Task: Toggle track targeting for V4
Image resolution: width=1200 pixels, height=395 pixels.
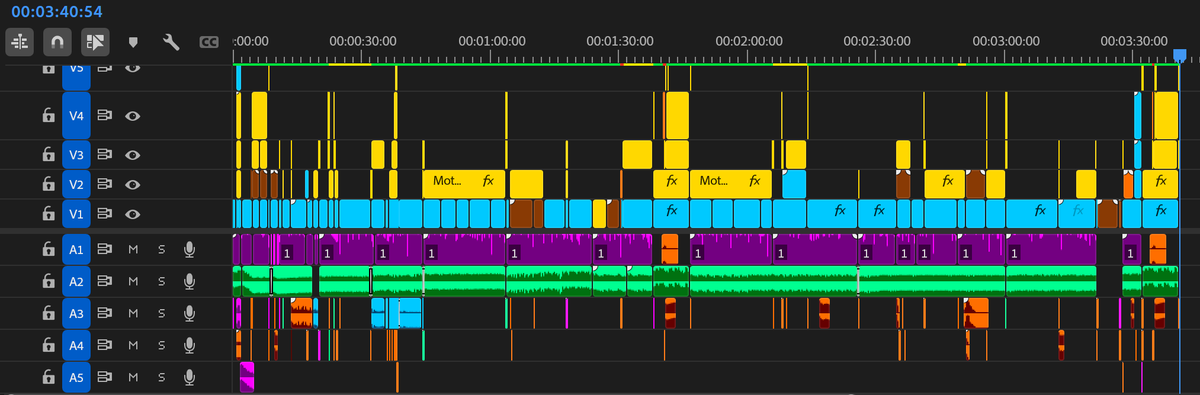Action: (76, 116)
